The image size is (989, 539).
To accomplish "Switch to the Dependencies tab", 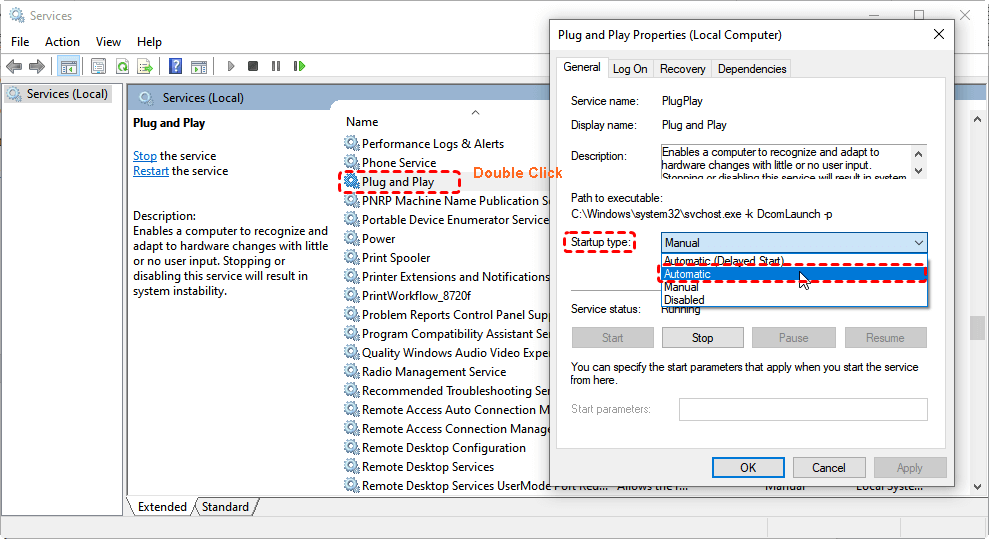I will point(752,69).
